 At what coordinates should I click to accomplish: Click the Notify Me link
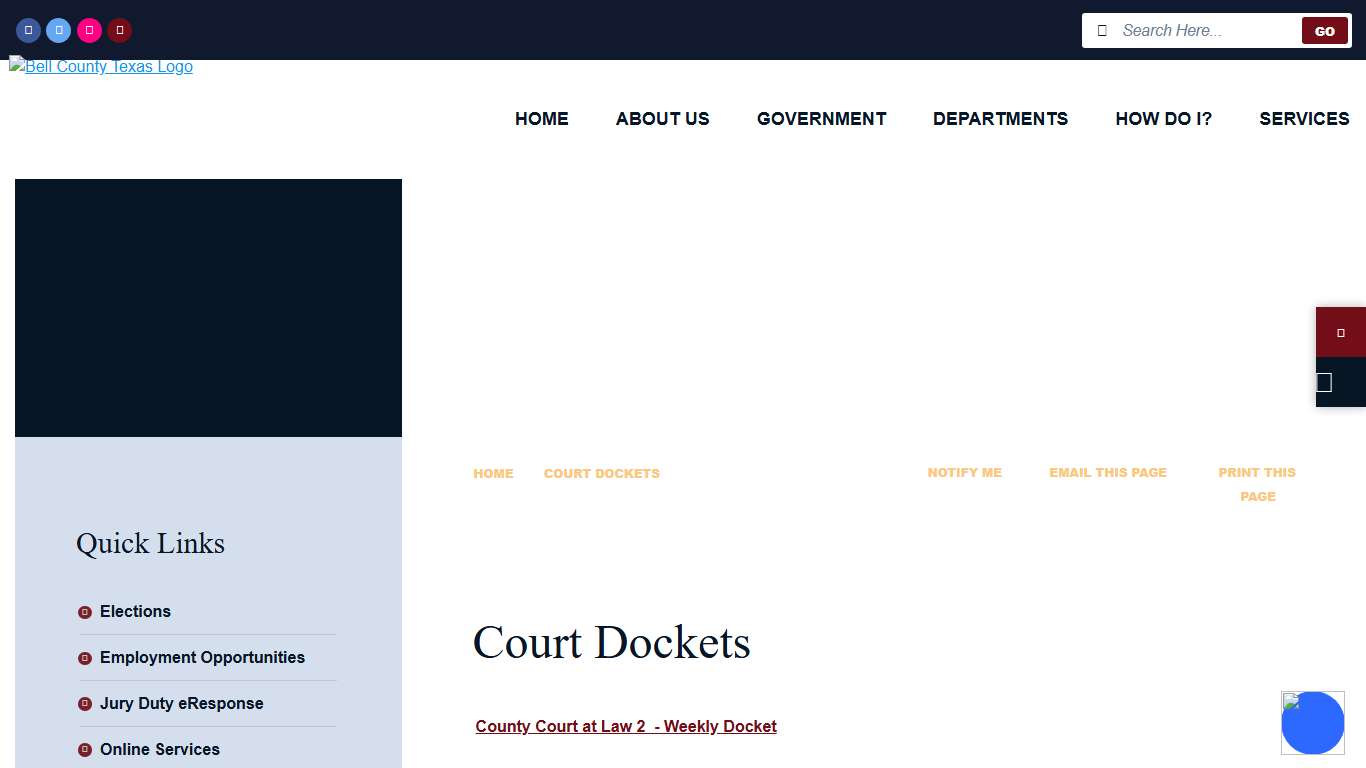(964, 473)
